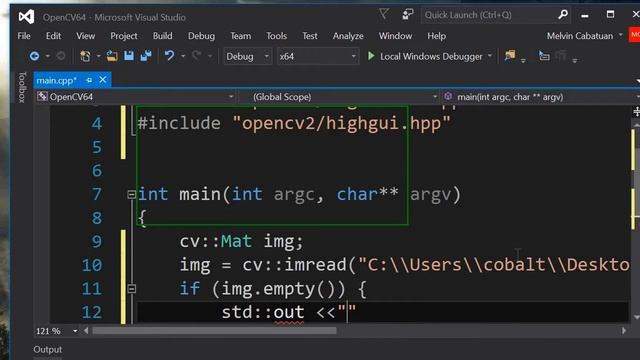The width and height of the screenshot is (640, 360).
Task: Expand the New Project dropdown arrow
Action: [98, 56]
